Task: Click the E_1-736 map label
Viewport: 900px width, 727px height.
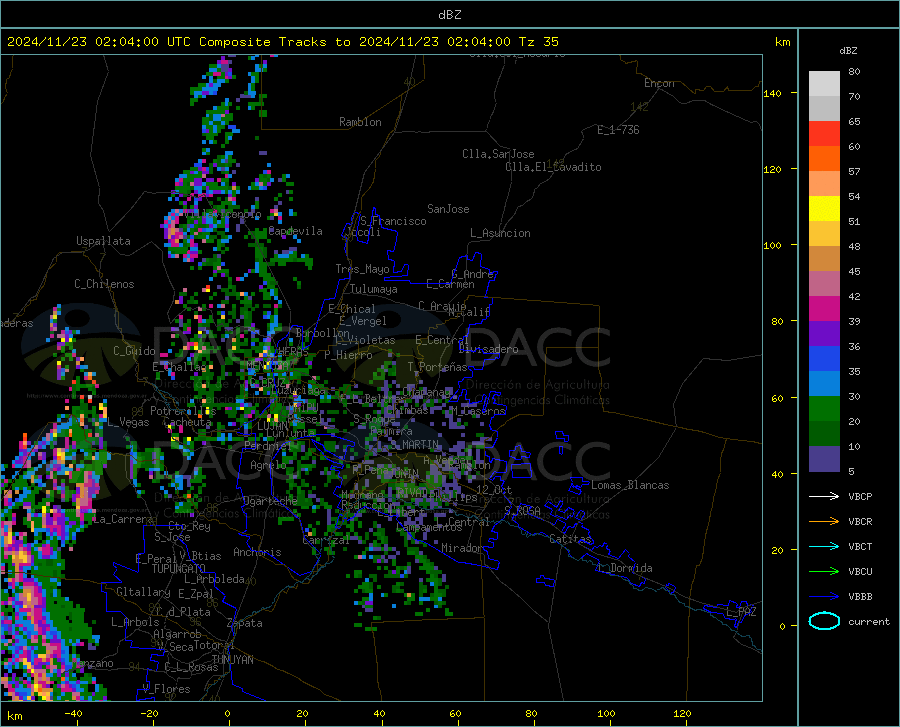Action: [x=618, y=130]
